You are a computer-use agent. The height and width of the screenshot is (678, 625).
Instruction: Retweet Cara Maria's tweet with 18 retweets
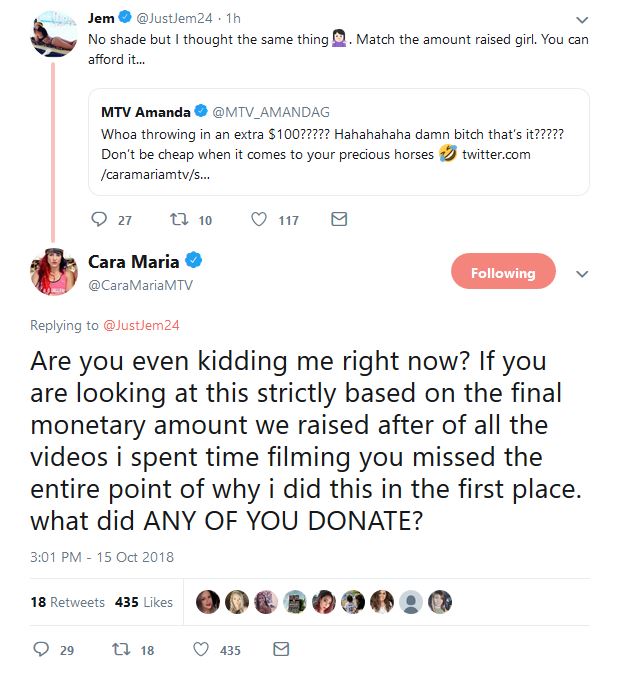point(121,650)
